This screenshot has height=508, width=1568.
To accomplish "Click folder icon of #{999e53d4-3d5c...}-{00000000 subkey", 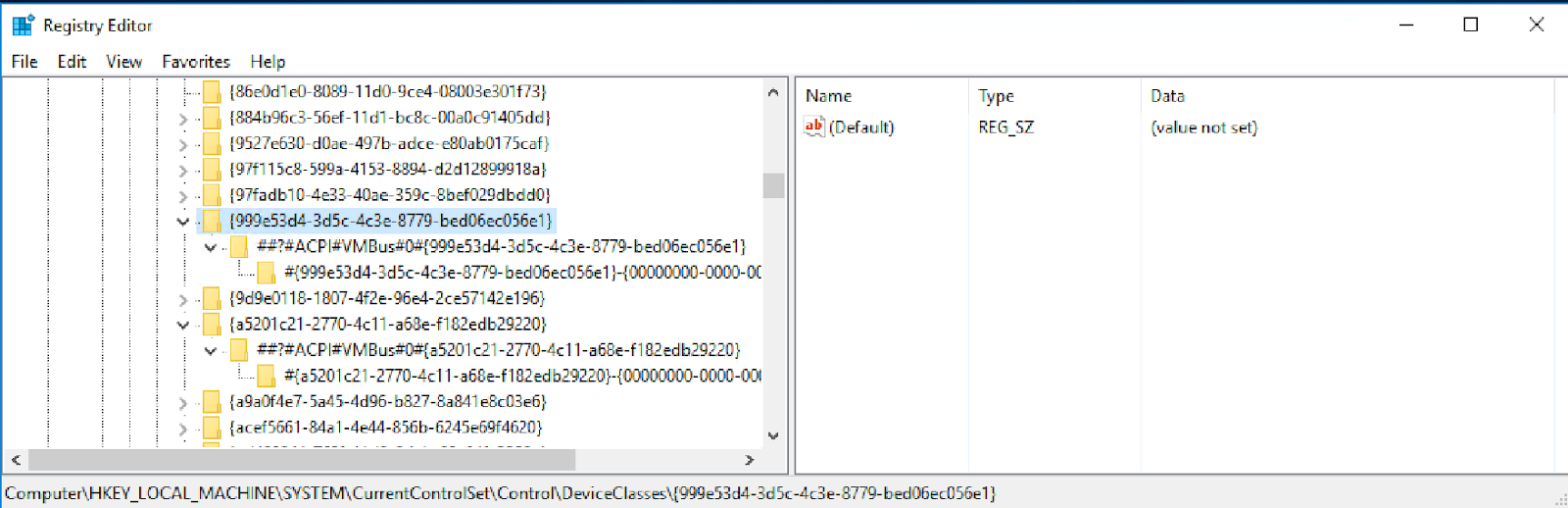I will tap(267, 273).
